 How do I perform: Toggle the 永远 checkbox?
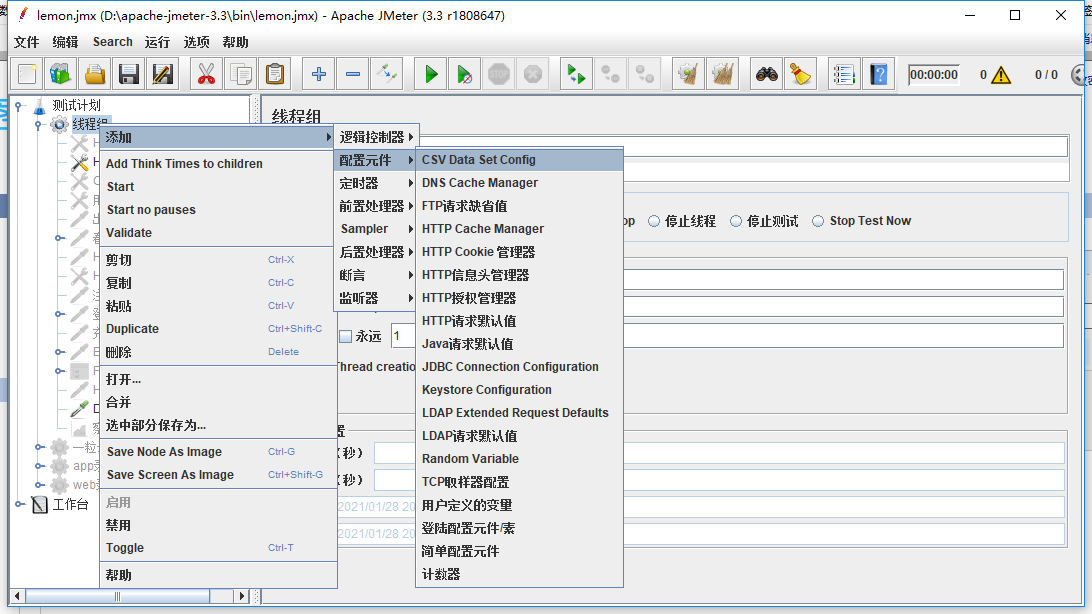(x=345, y=336)
